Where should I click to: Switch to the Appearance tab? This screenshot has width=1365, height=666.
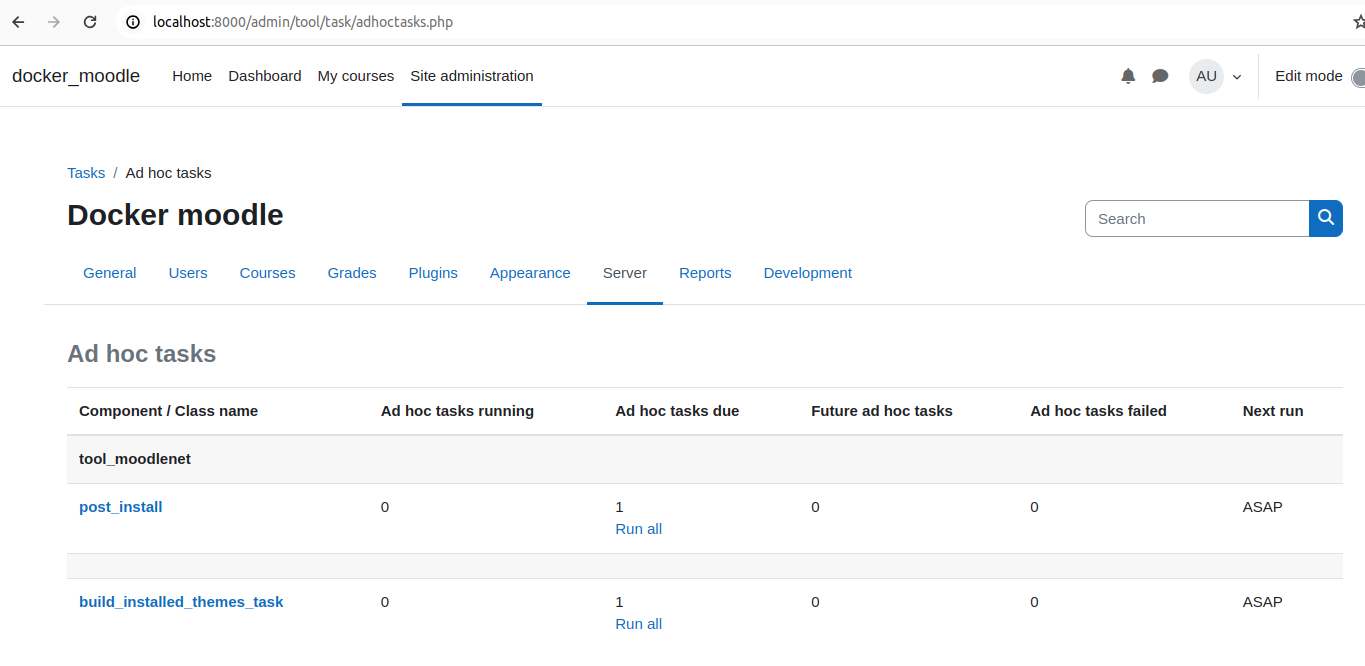click(530, 273)
